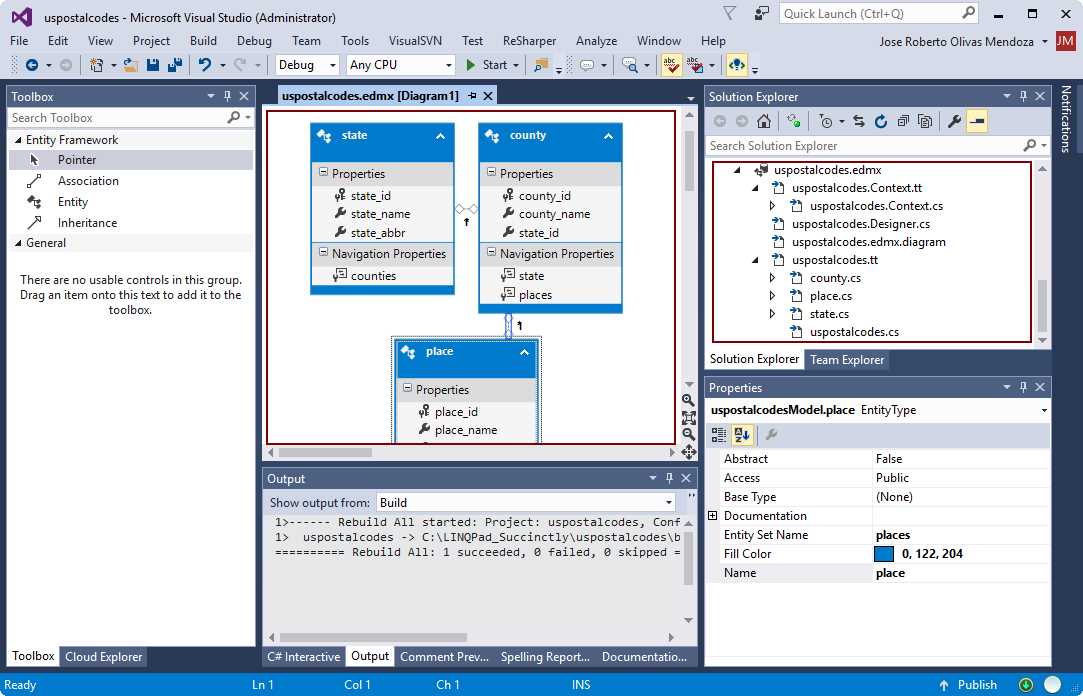Click the Collapse All icon in Solution Explorer
Image resolution: width=1083 pixels, height=696 pixels.
pyautogui.click(x=903, y=122)
